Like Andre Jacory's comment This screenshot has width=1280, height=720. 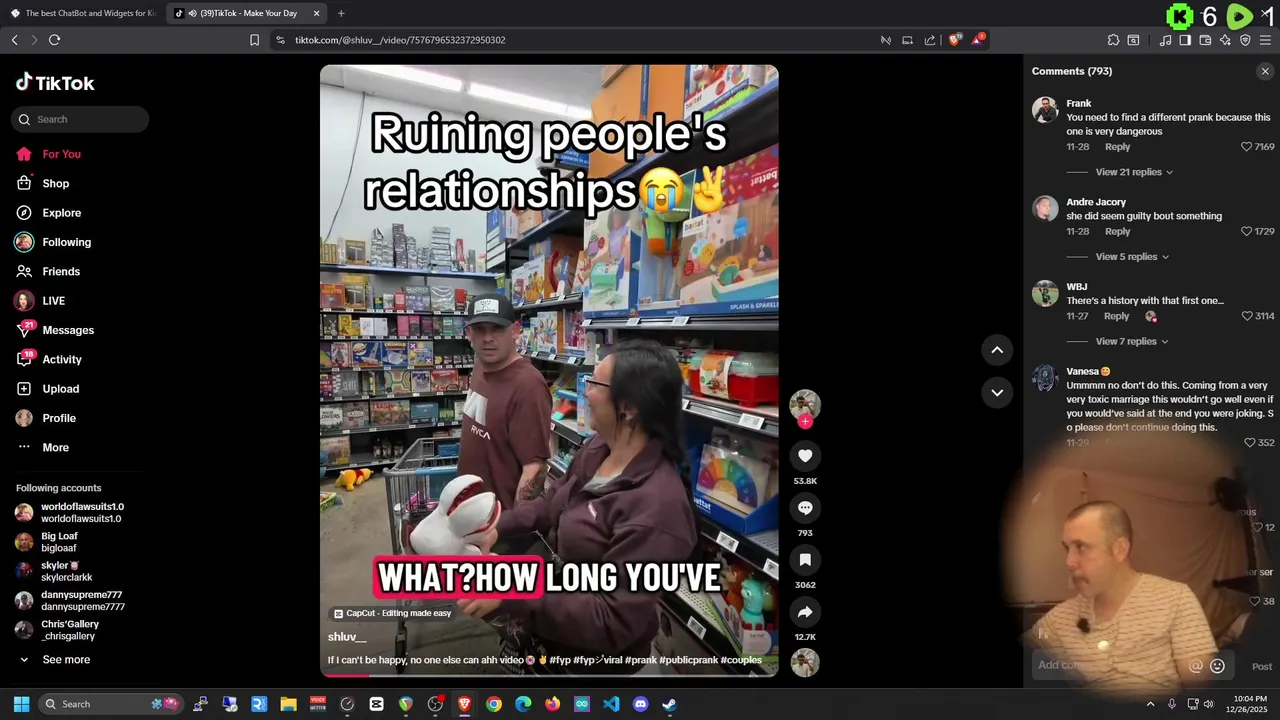[x=1246, y=231]
